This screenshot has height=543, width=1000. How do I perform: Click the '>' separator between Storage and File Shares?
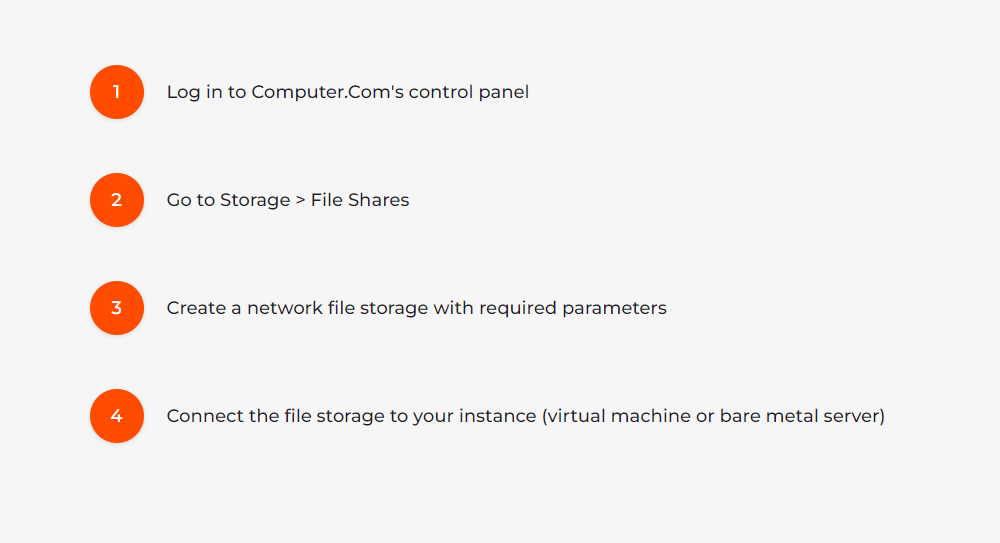299,200
